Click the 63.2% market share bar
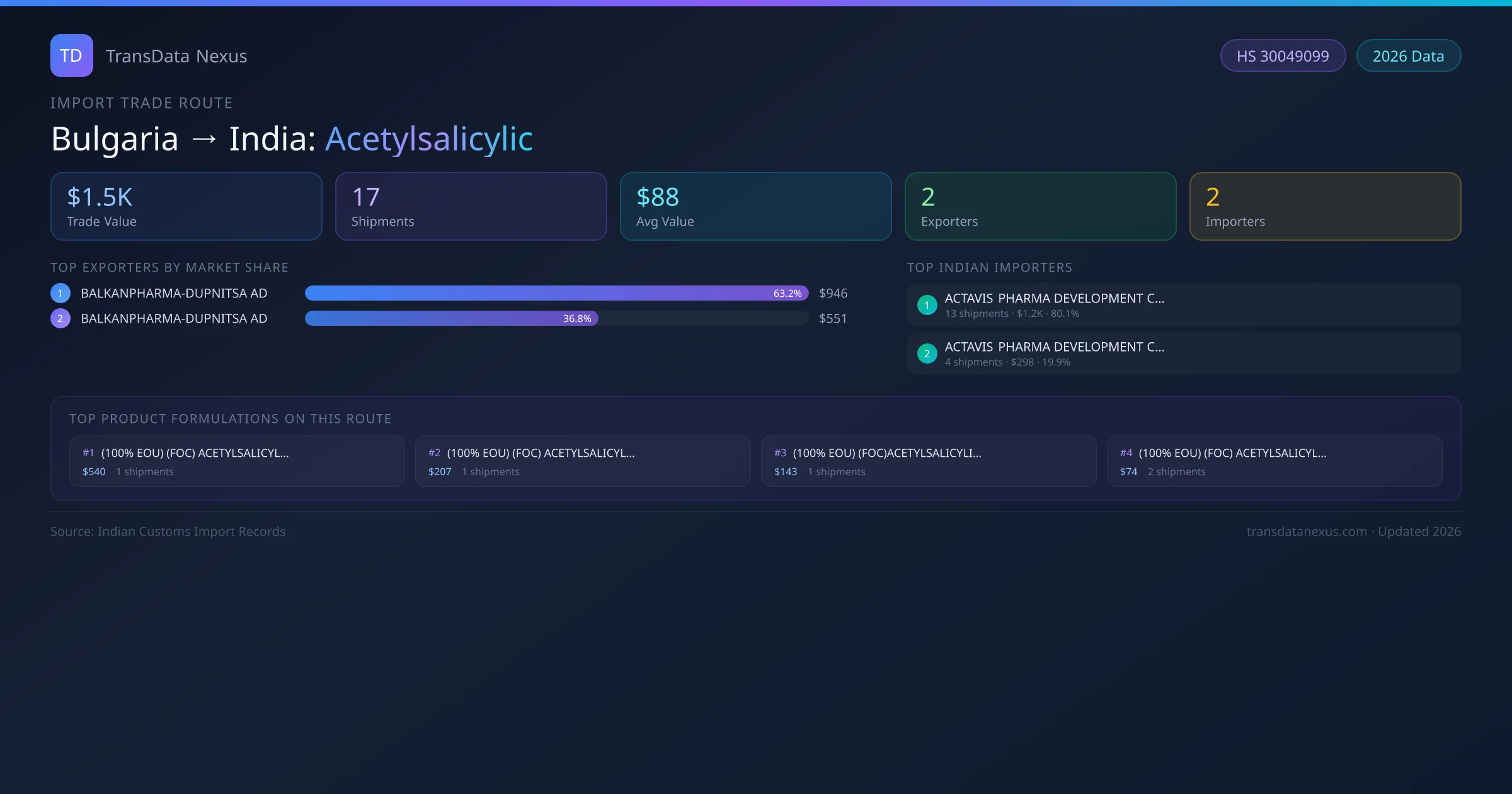The image size is (1512, 794). [x=556, y=293]
